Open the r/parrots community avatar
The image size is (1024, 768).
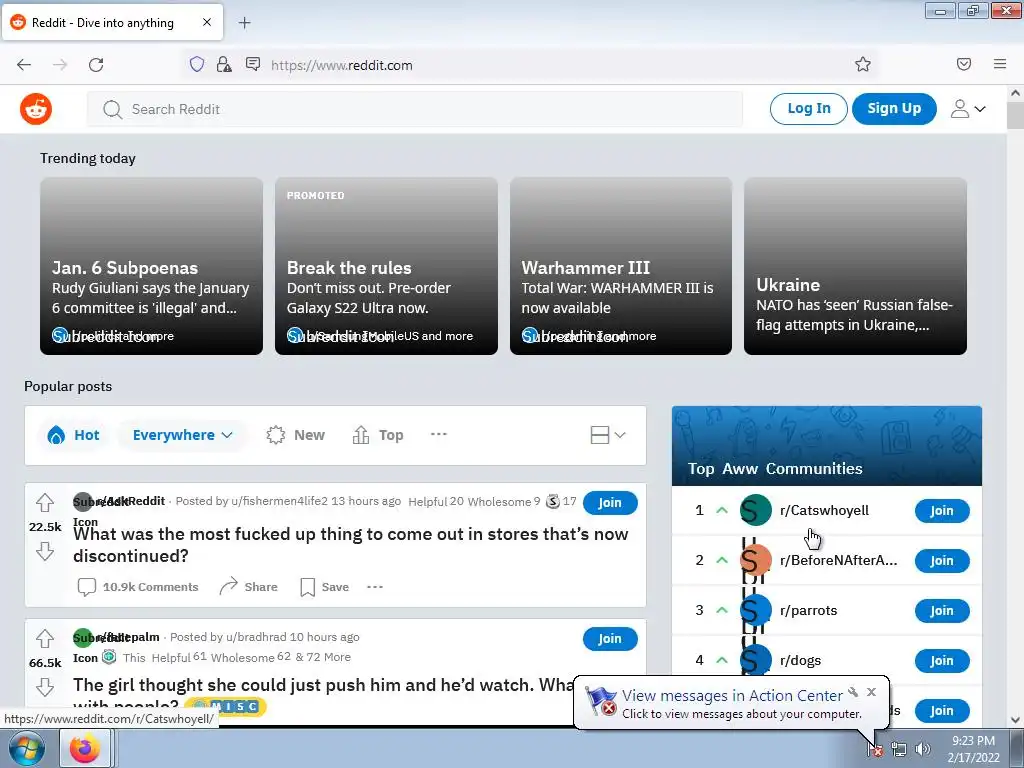(756, 611)
